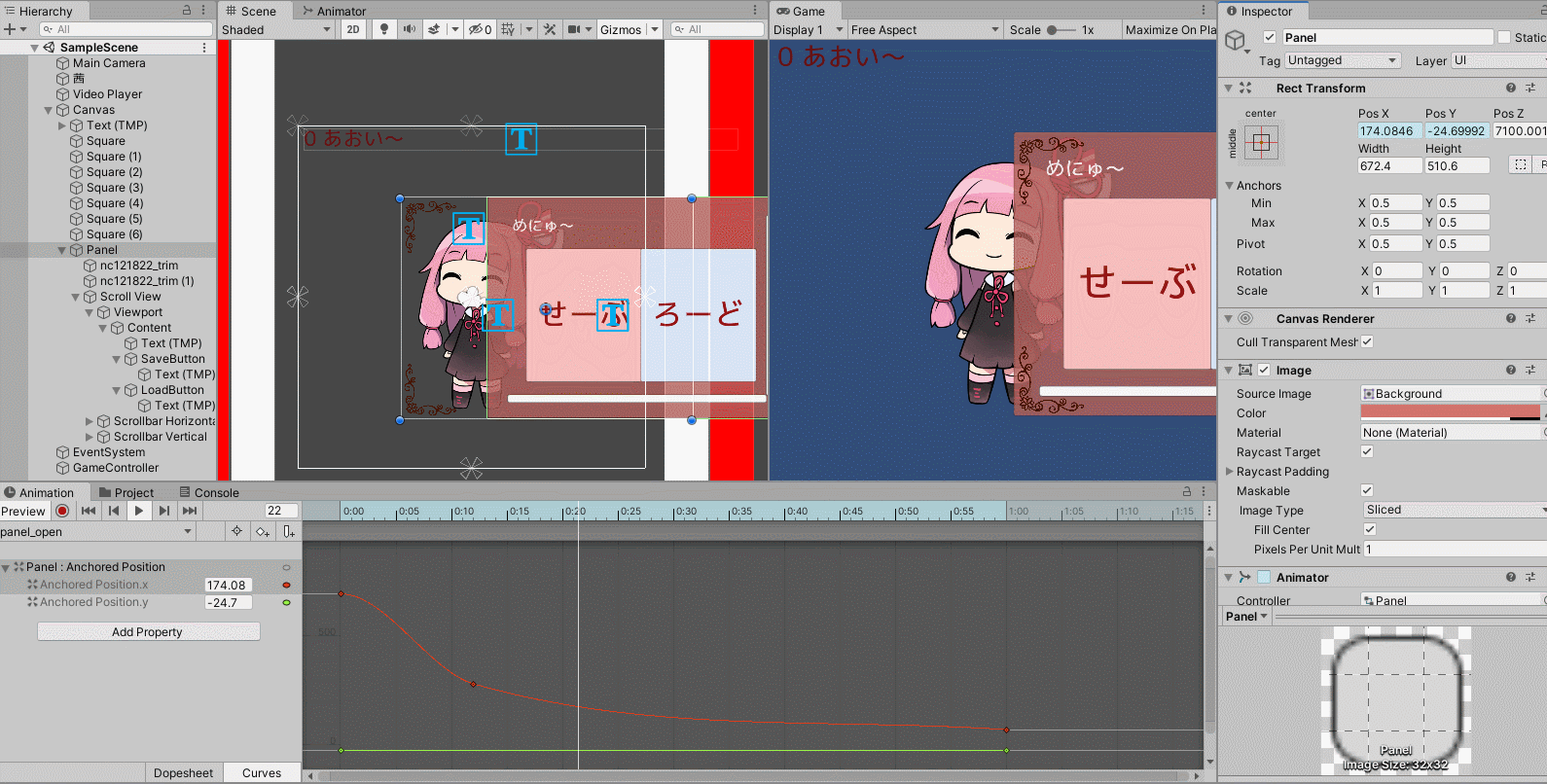This screenshot has height=784, width=1547.
Task: Adjust the Game view Scale slider
Action: point(1061,29)
